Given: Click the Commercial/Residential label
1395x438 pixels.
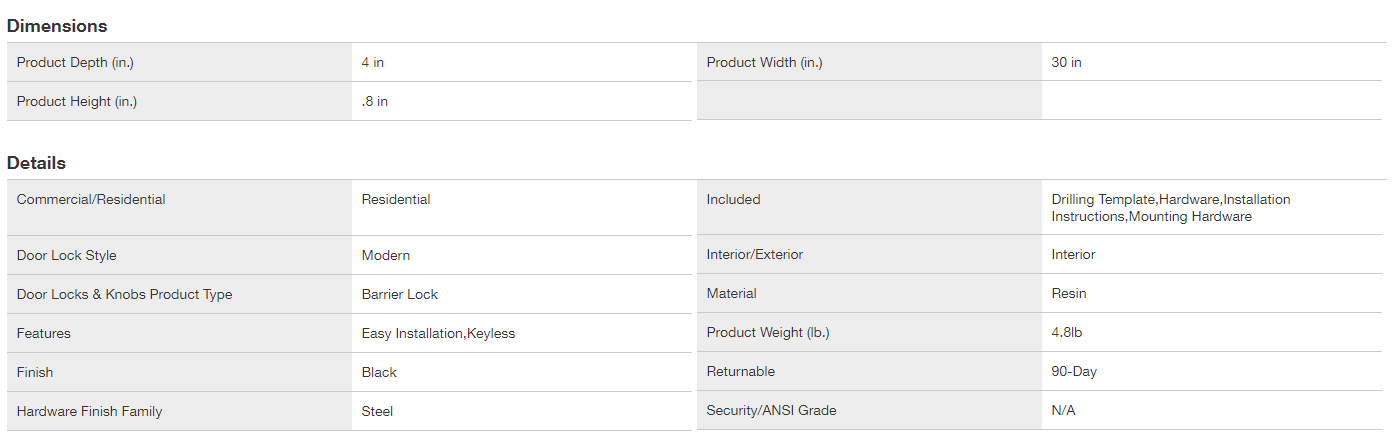Looking at the screenshot, I should pyautogui.click(x=91, y=199).
